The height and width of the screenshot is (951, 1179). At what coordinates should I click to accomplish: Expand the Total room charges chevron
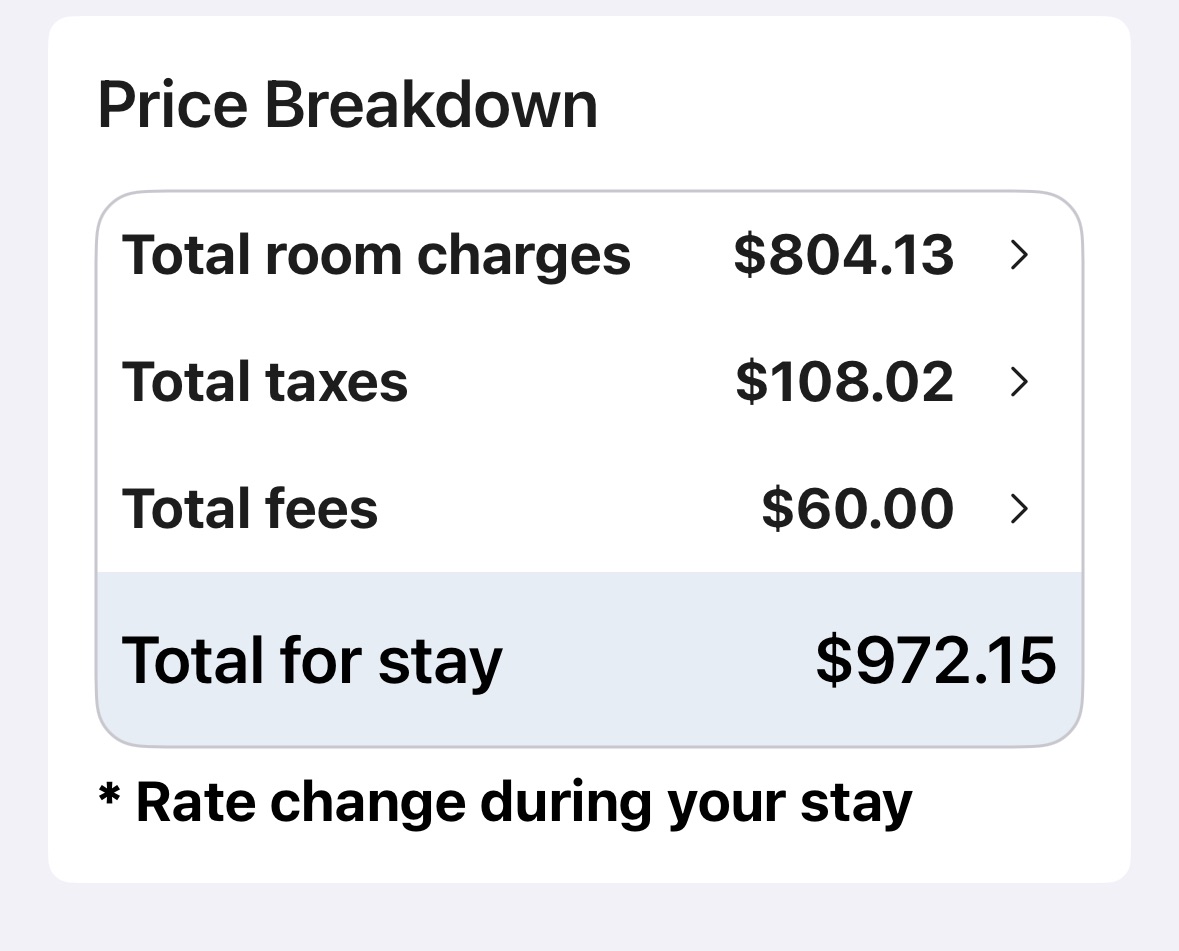(x=1019, y=256)
